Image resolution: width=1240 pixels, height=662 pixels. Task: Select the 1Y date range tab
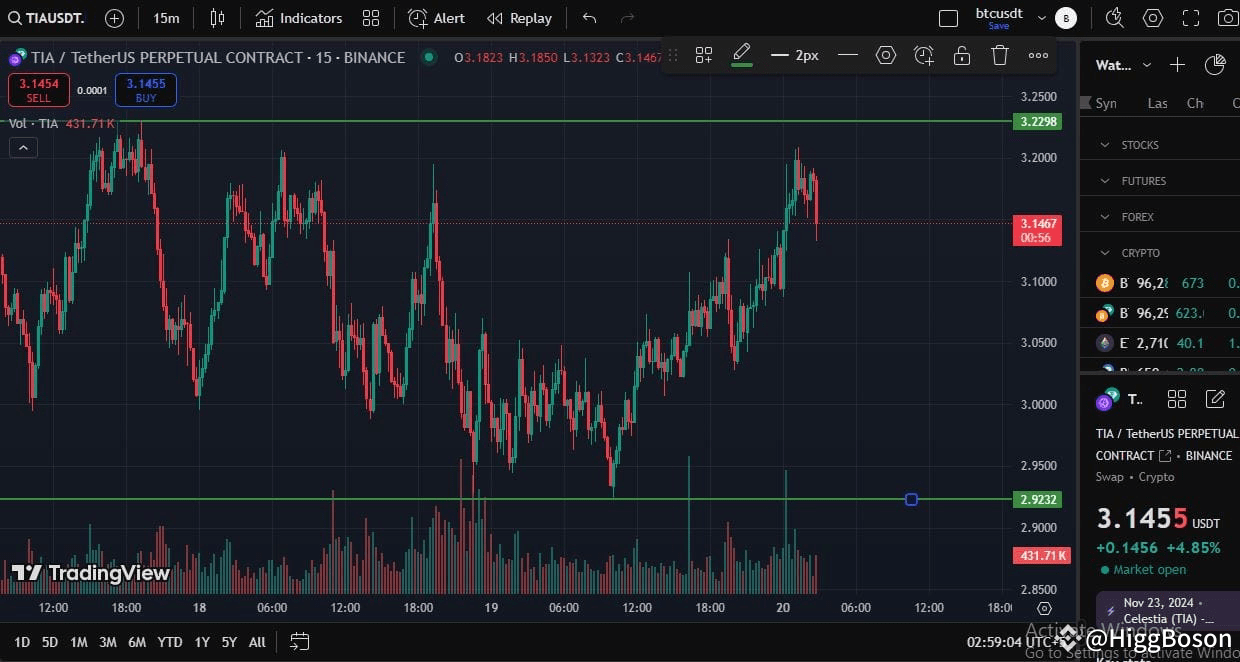tap(201, 641)
